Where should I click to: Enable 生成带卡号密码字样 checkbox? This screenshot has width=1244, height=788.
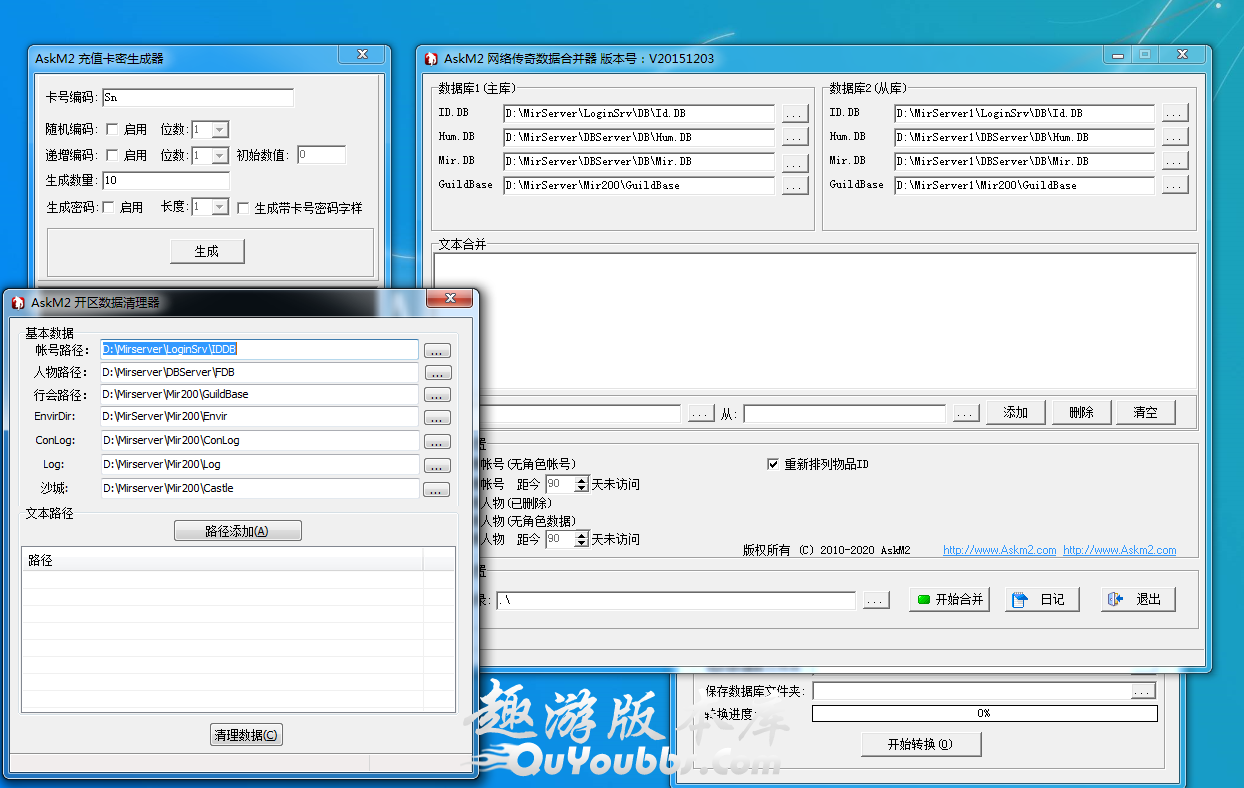click(243, 208)
